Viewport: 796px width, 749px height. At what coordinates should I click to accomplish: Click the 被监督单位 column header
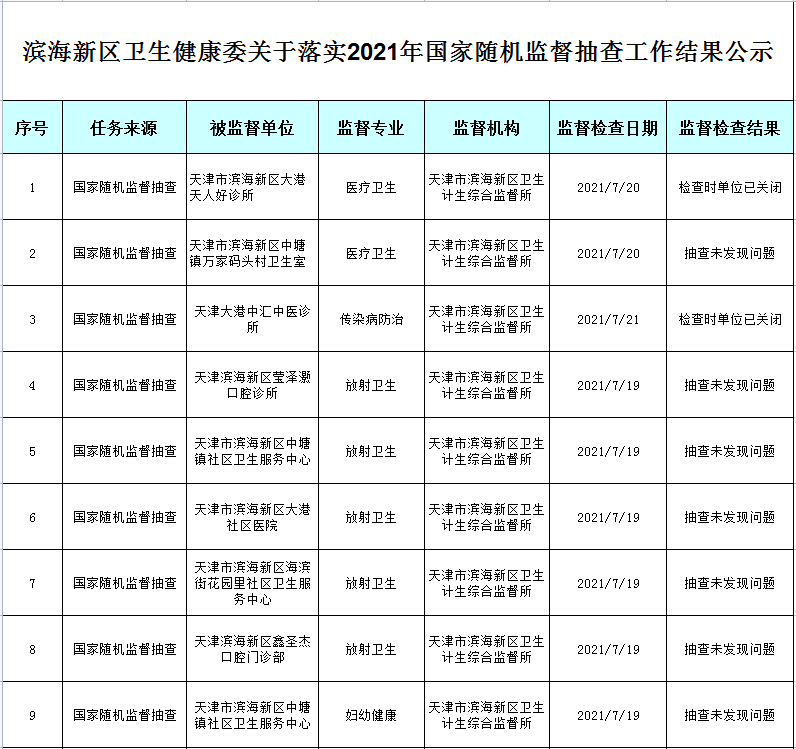click(252, 128)
